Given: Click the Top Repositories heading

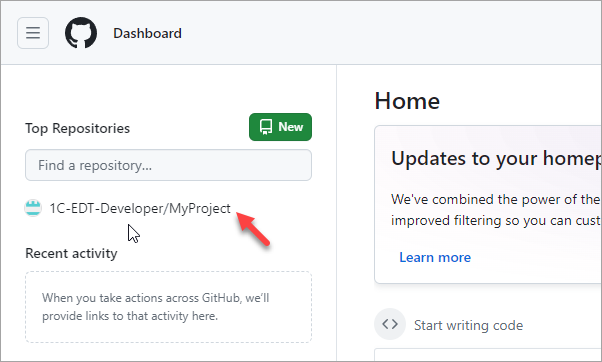Looking at the screenshot, I should pos(78,128).
